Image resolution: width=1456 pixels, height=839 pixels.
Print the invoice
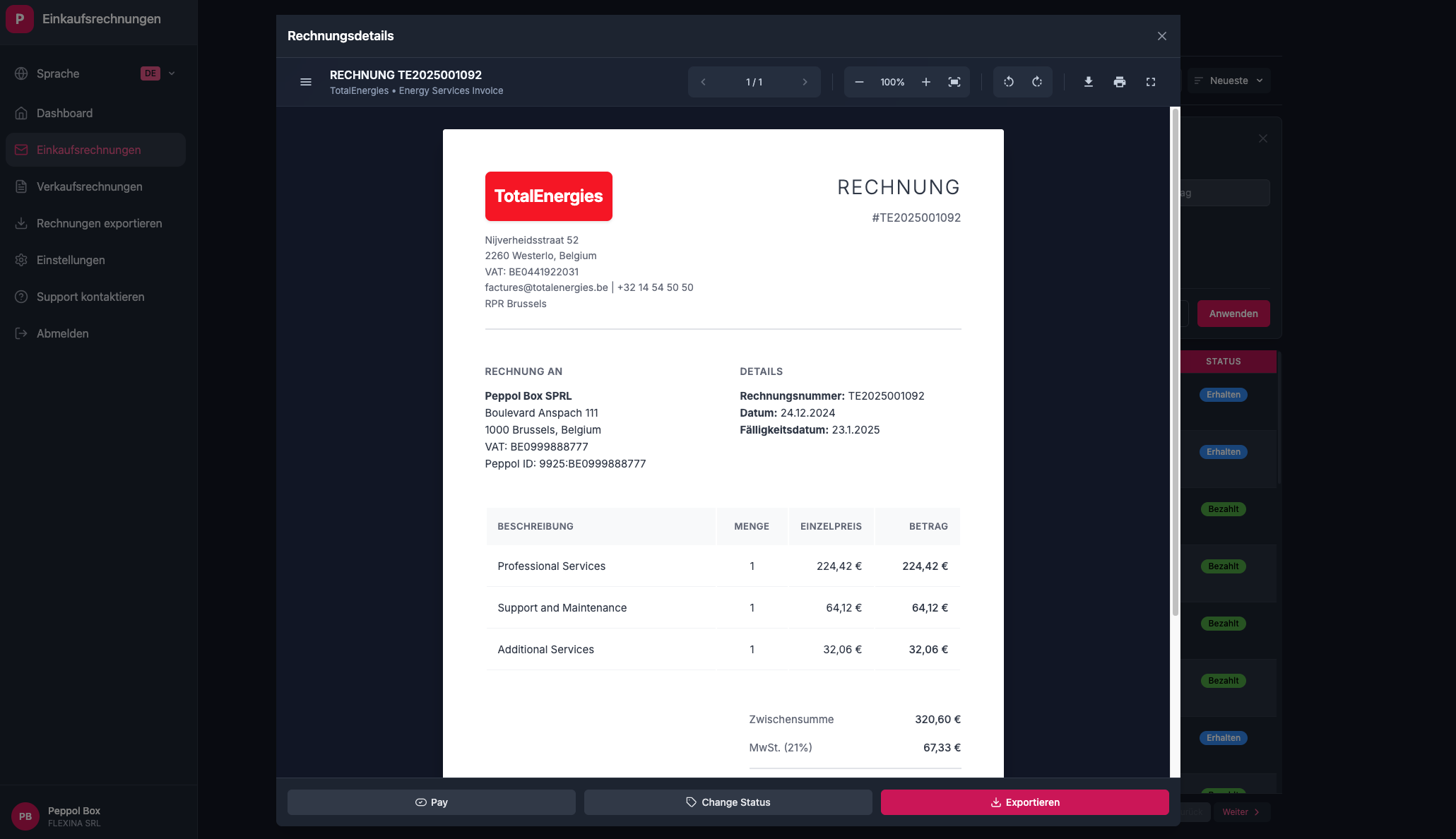click(1120, 82)
